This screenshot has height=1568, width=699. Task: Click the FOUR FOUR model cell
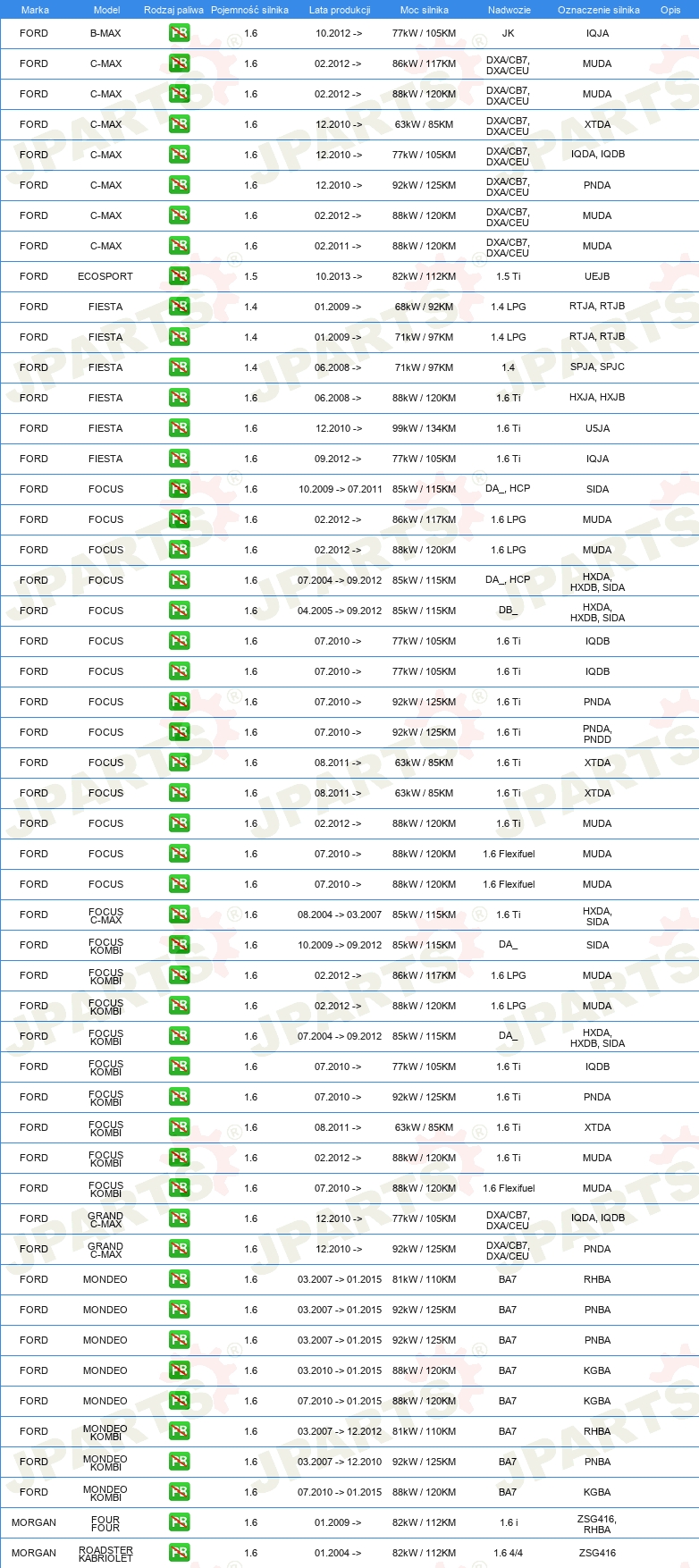point(105,1523)
